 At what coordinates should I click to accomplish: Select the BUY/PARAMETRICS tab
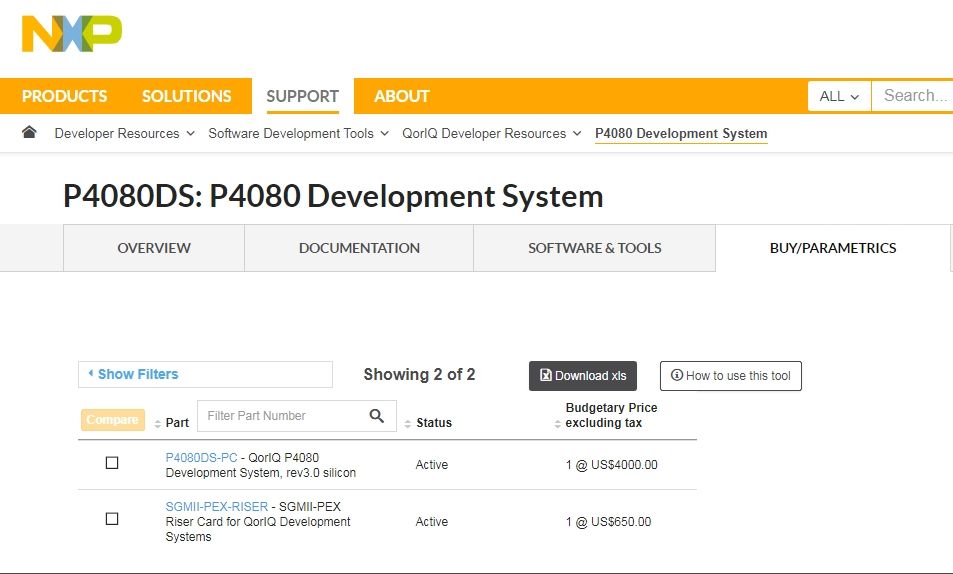[x=833, y=248]
